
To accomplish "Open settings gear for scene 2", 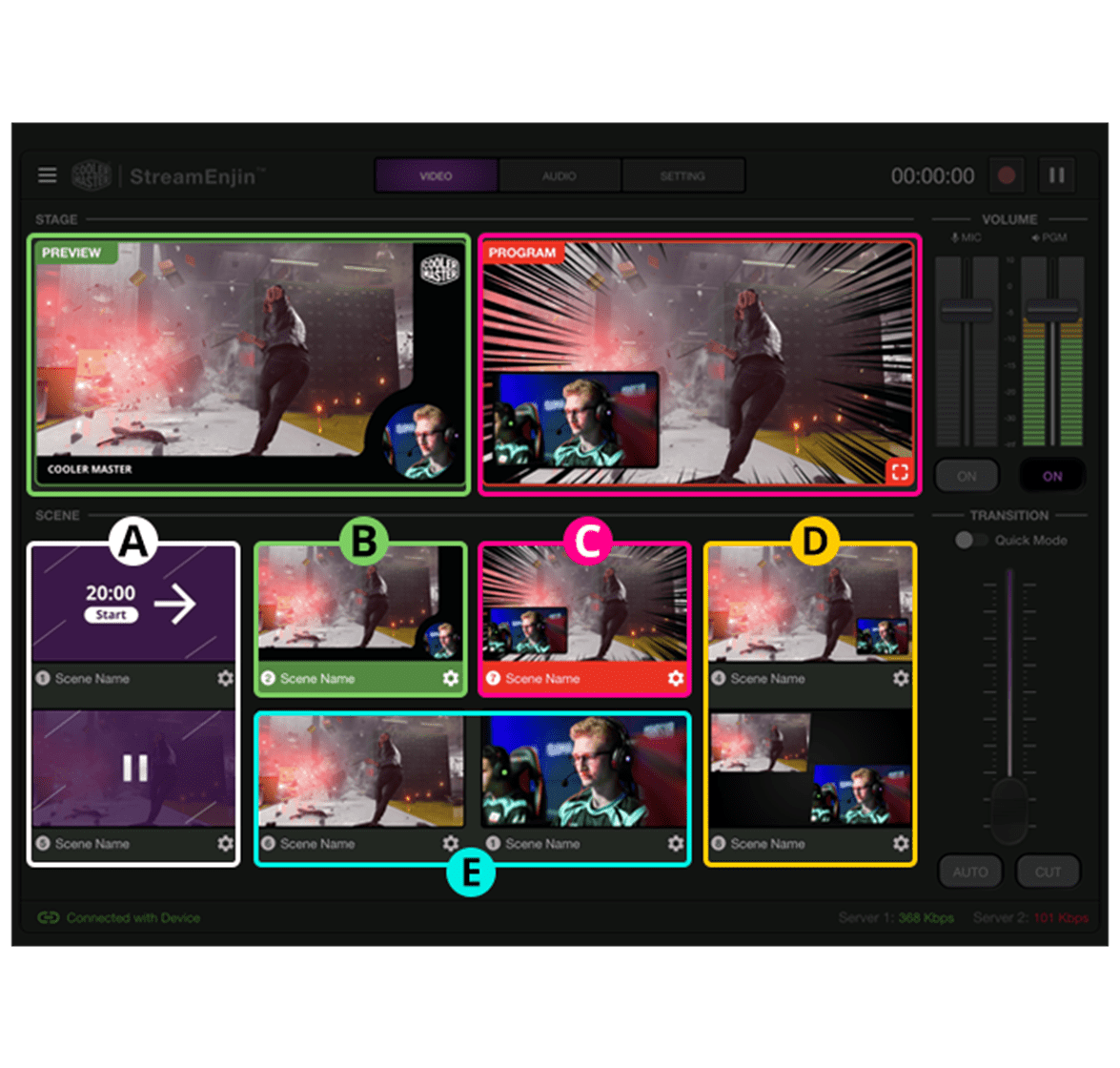I will point(451,678).
